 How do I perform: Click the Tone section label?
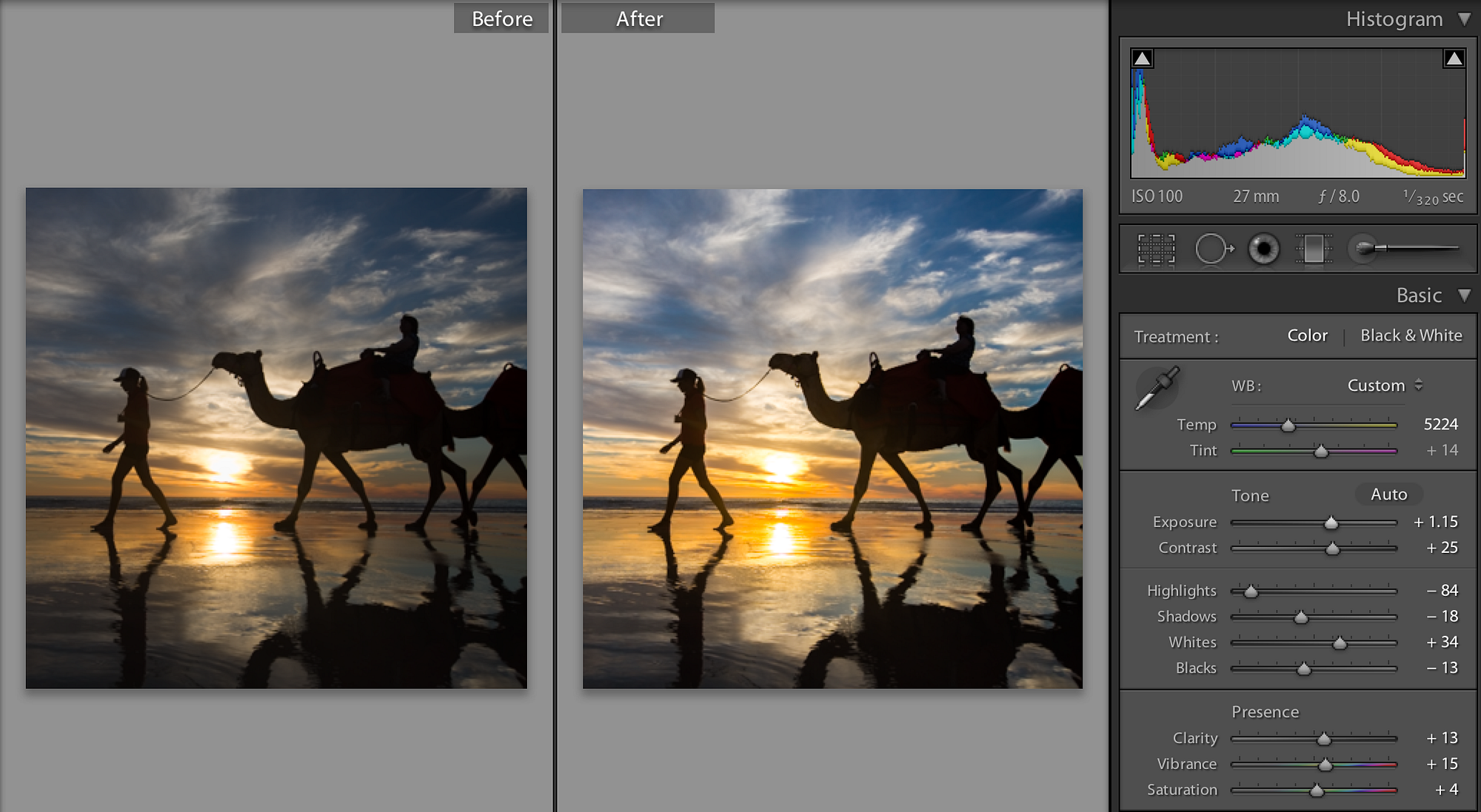coord(1250,495)
